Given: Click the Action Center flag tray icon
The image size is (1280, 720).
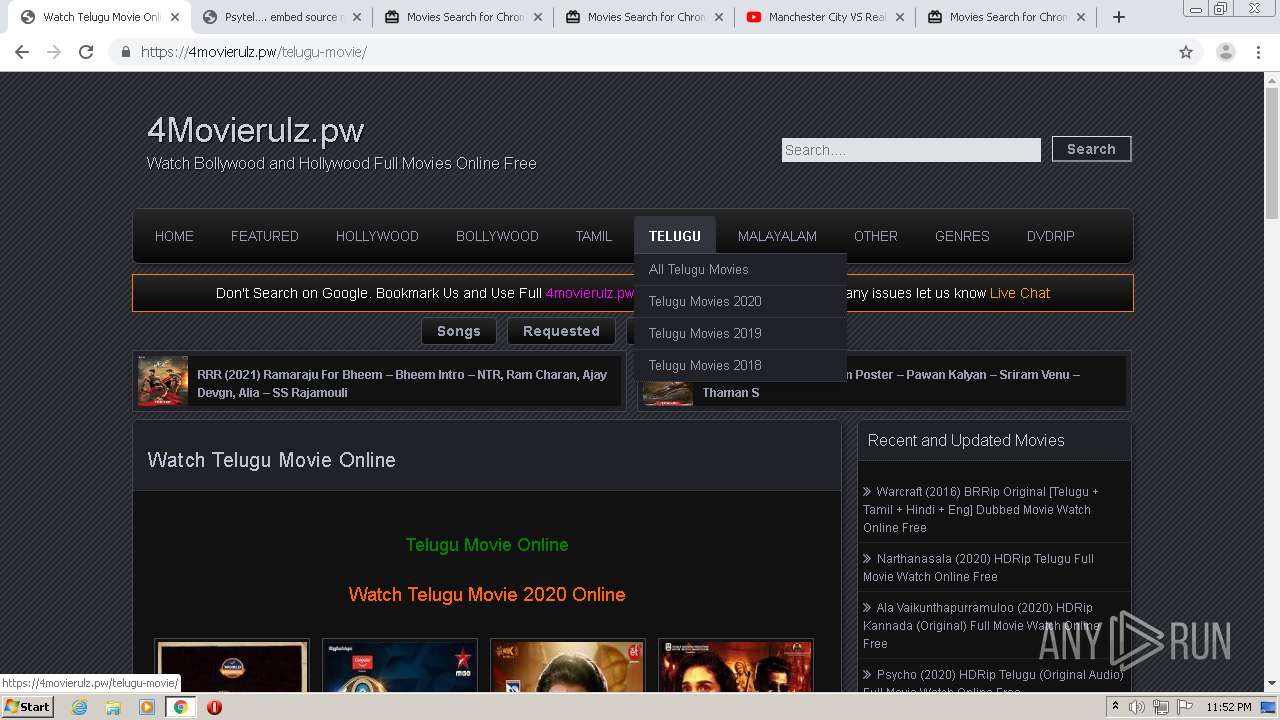Looking at the screenshot, I should pos(1183,707).
